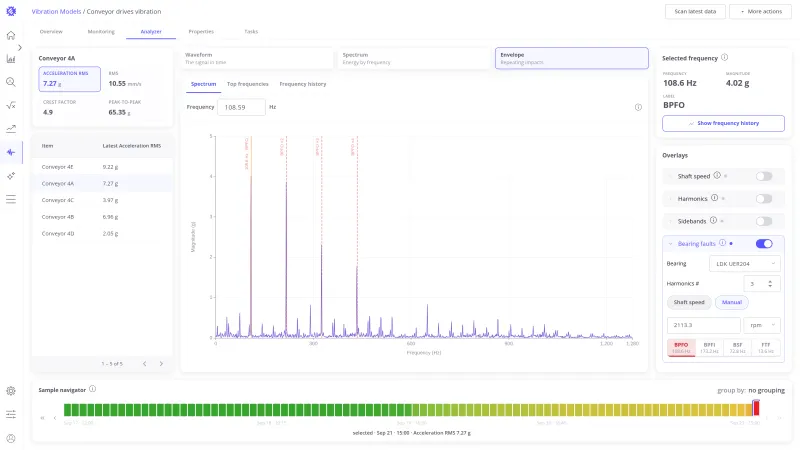Click chart info icon near Frequency field
Screen dimensions: 800x450
point(638,107)
